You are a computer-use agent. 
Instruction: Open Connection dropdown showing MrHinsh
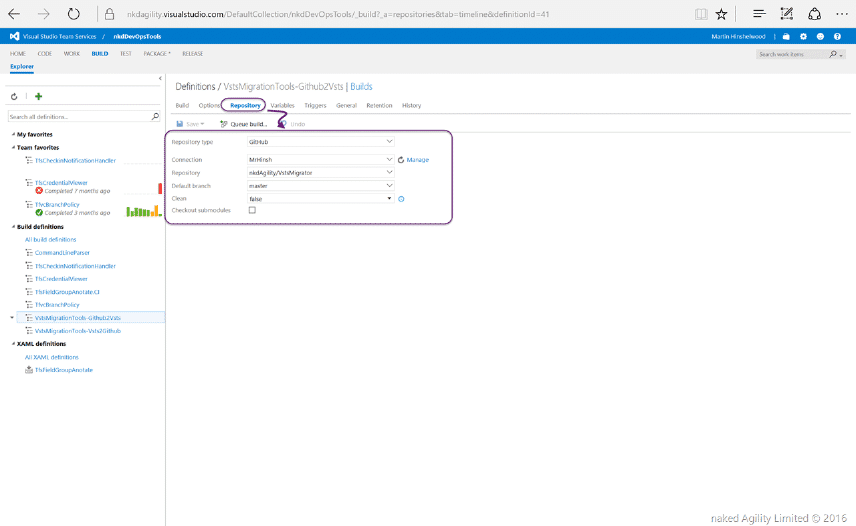click(x=320, y=160)
